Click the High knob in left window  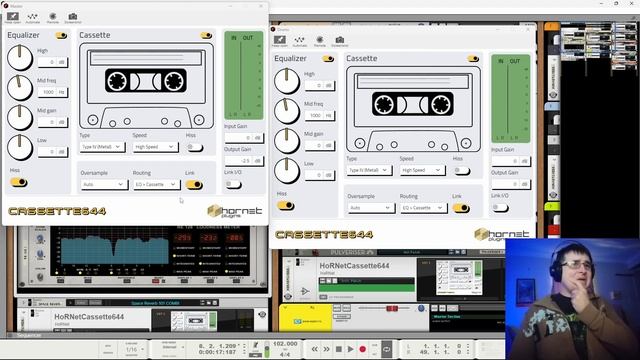click(x=20, y=58)
